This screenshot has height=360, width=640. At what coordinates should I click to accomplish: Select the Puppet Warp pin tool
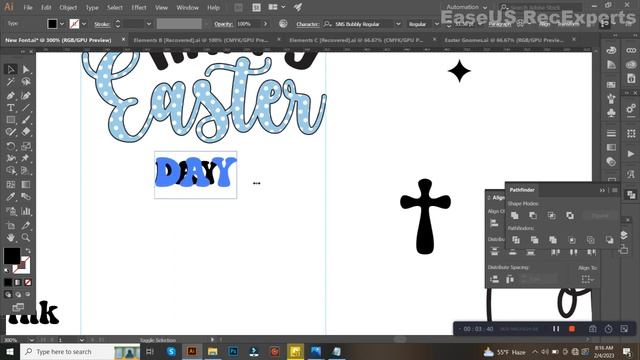point(26,158)
